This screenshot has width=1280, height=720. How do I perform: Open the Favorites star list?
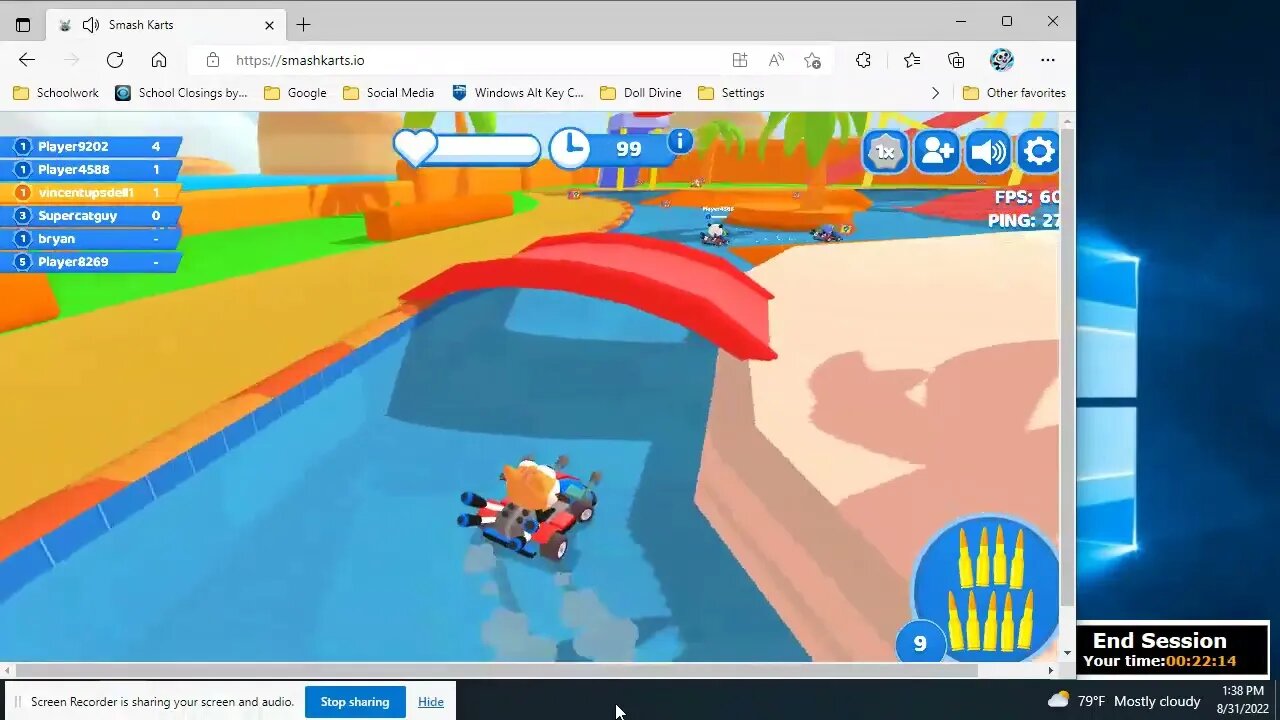(912, 60)
